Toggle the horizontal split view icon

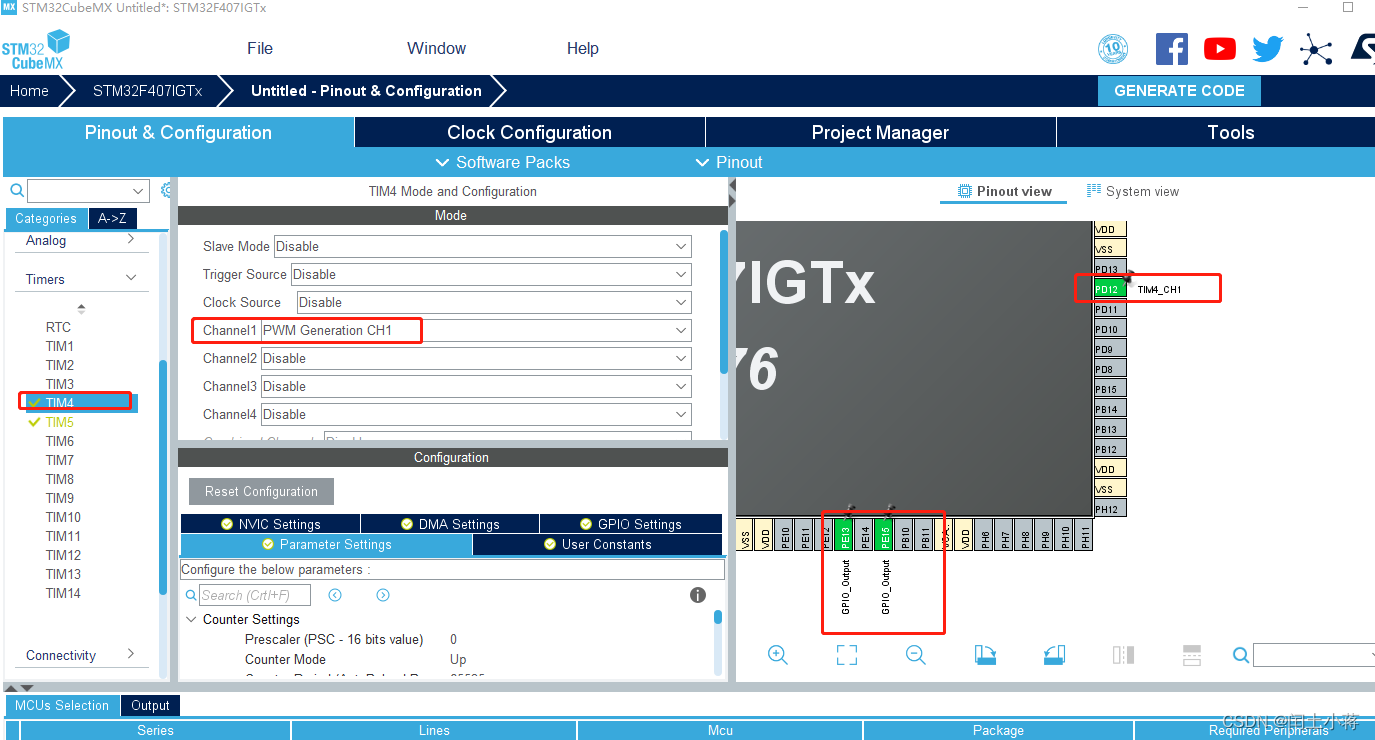(x=1191, y=655)
